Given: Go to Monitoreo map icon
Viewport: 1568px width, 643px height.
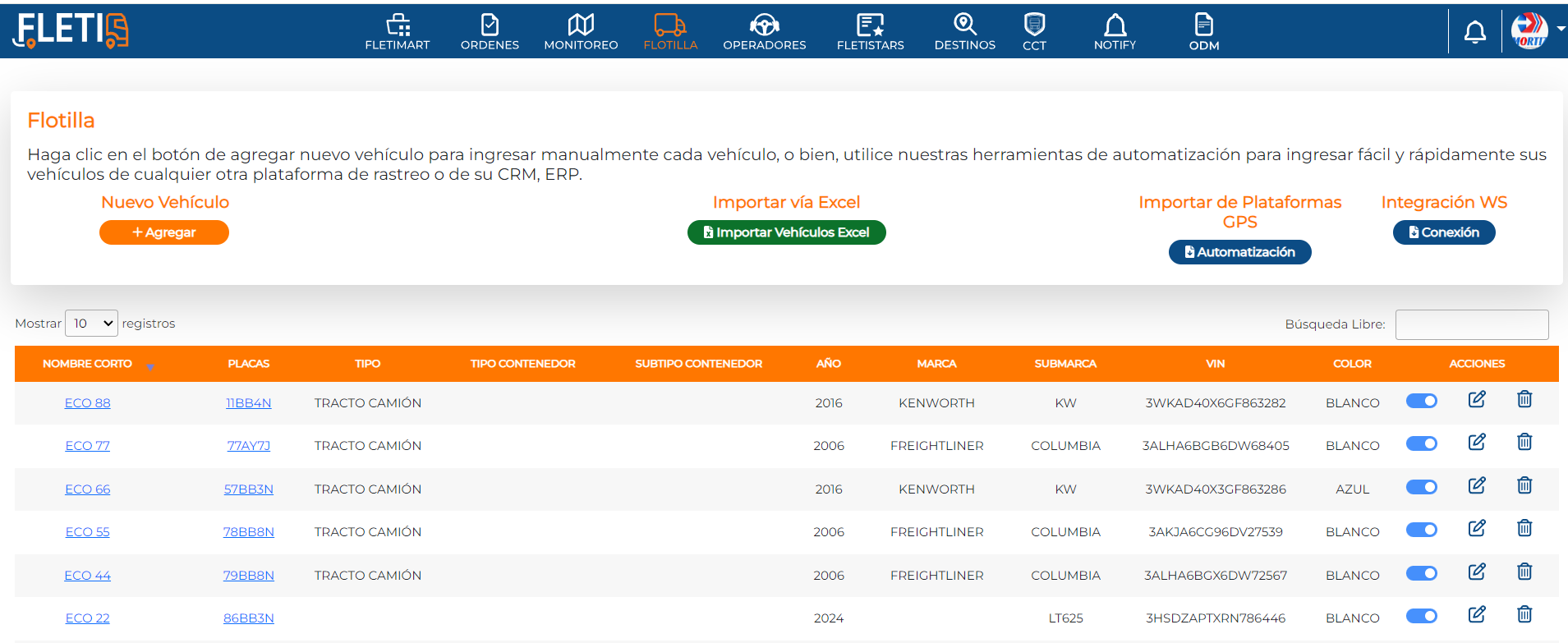Looking at the screenshot, I should pos(581,33).
